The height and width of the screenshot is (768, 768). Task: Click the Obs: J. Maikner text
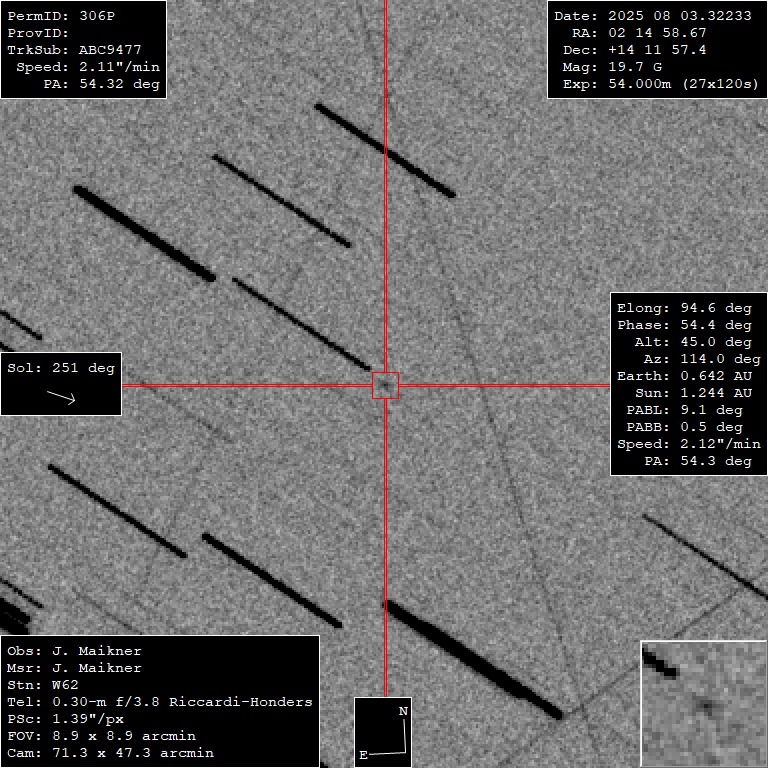(74, 651)
